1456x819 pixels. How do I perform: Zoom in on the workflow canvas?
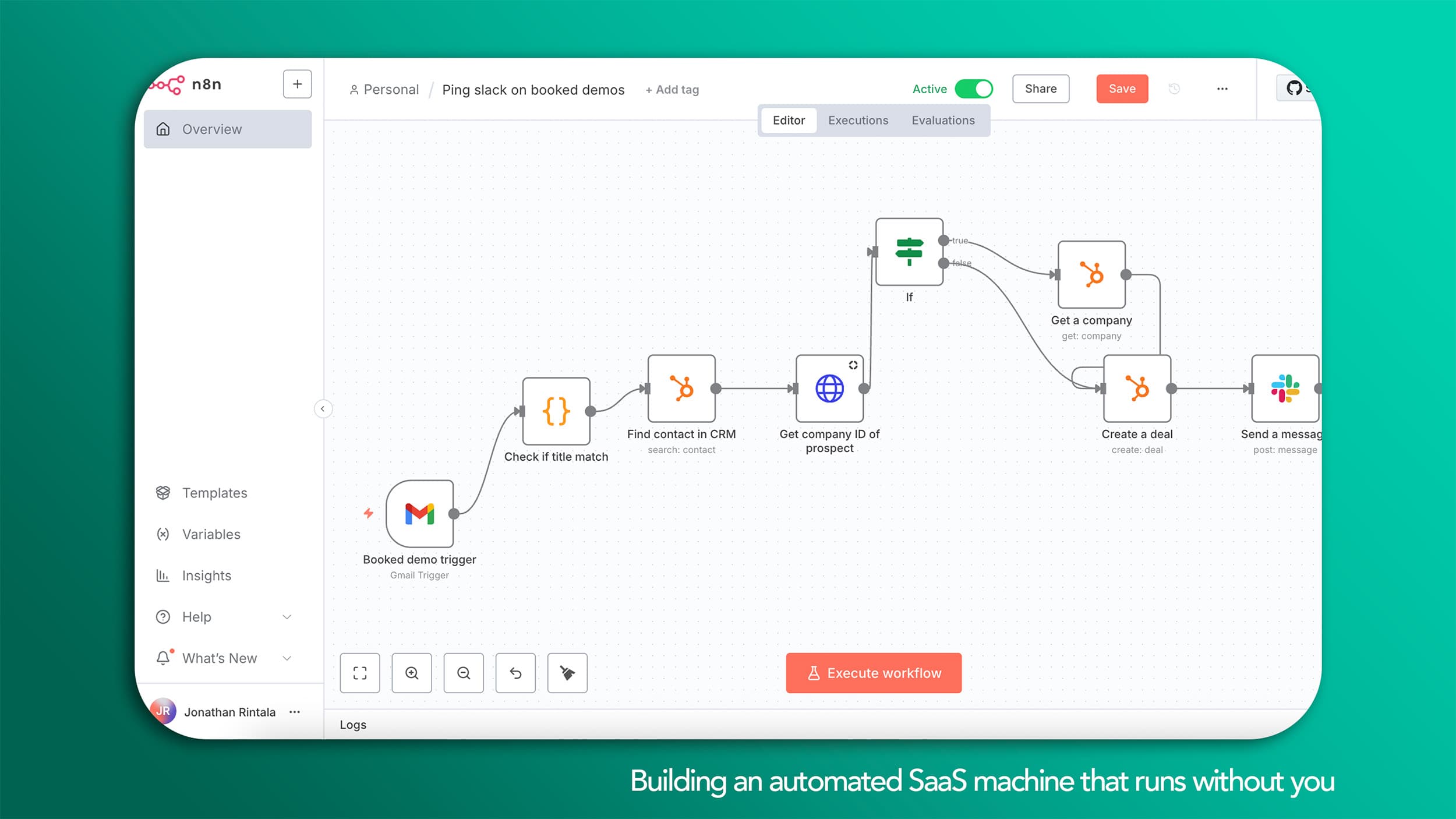click(412, 673)
